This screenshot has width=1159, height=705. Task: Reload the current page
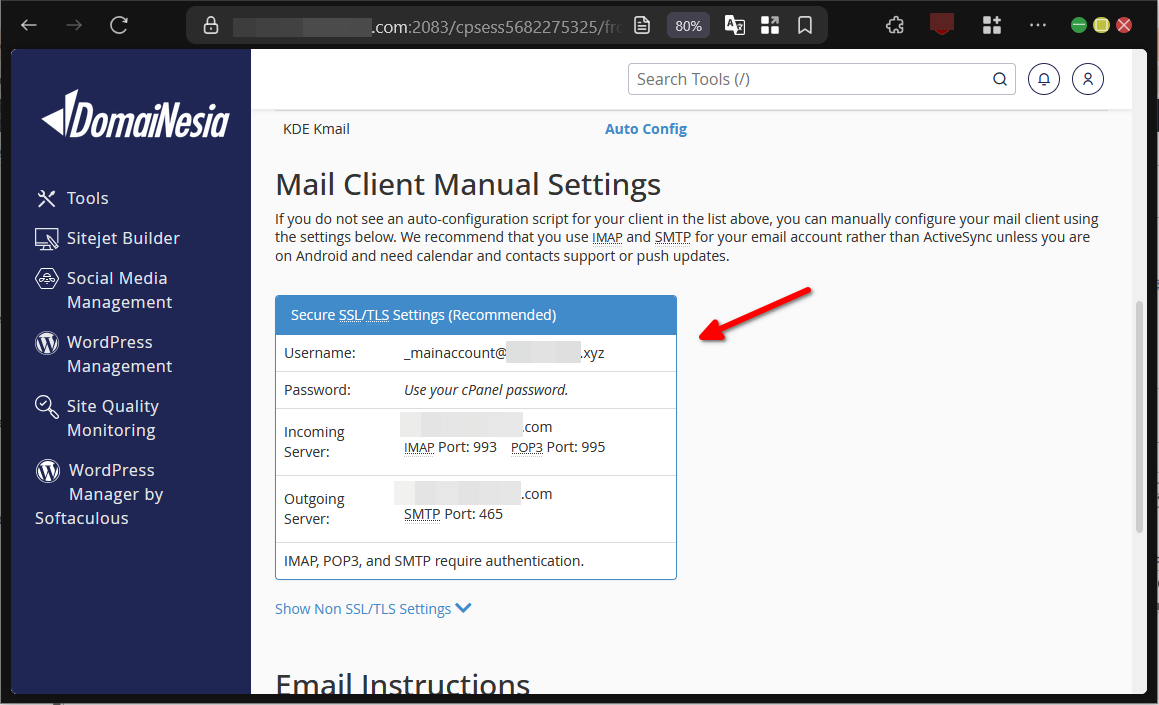coord(118,25)
